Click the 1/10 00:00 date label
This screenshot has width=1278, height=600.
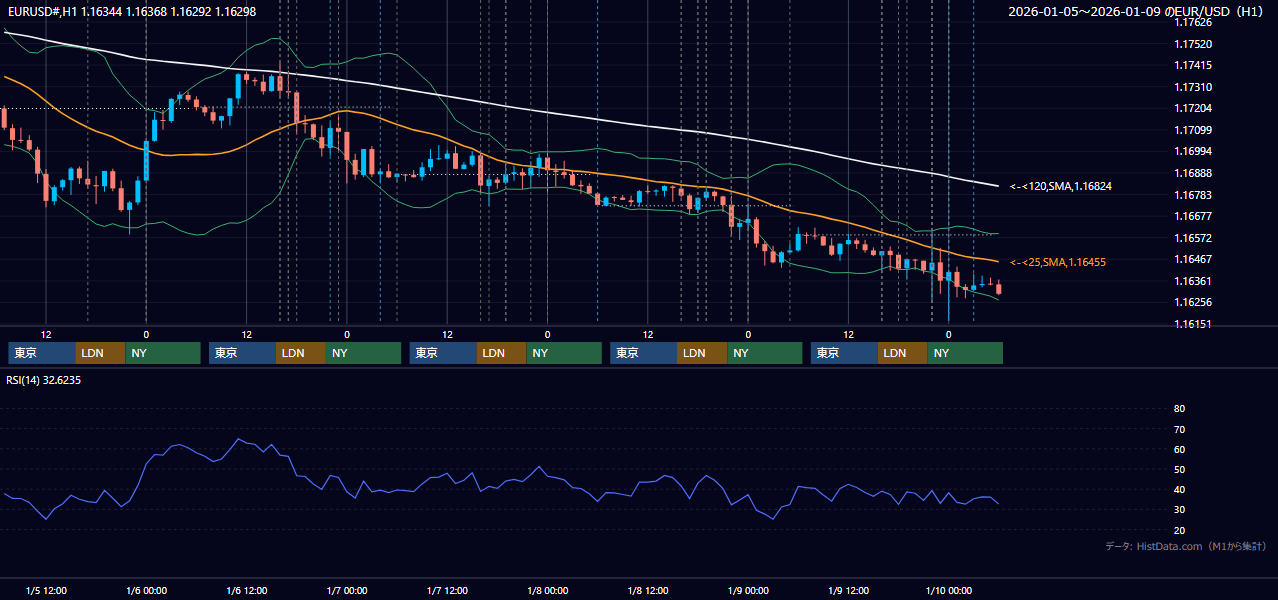point(948,591)
